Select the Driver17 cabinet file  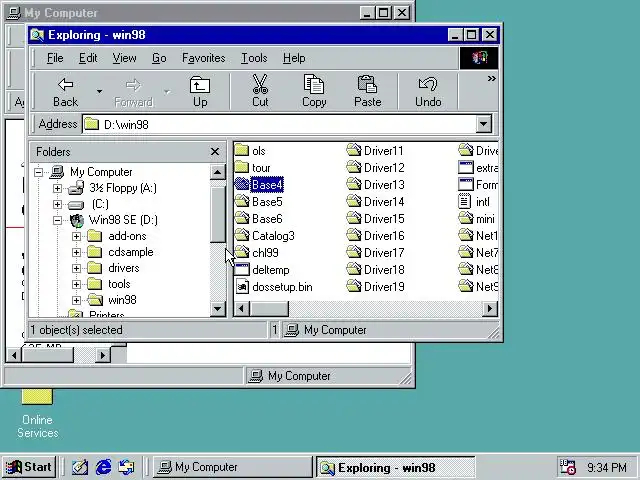coord(384,253)
